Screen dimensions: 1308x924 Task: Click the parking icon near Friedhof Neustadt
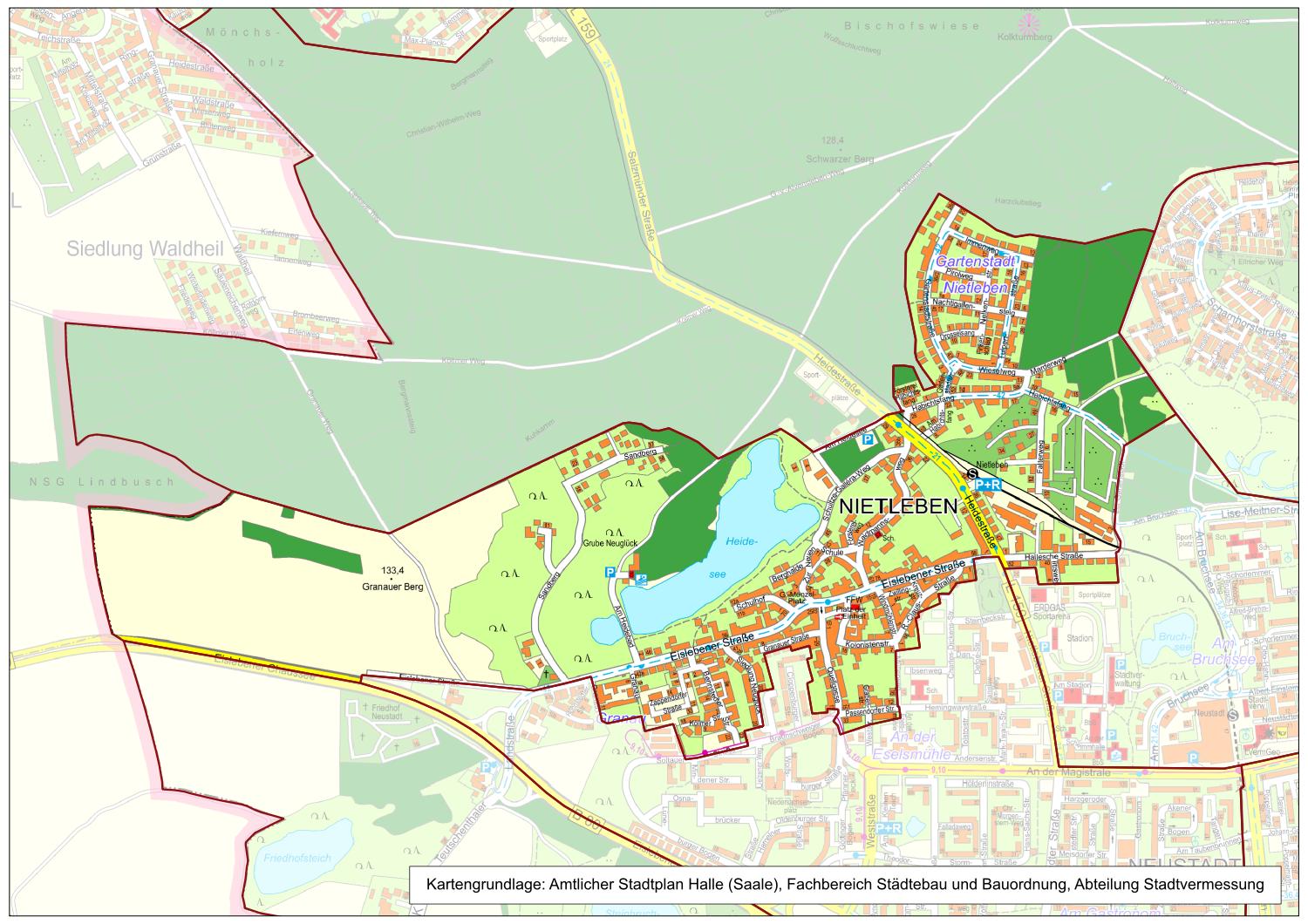point(485,767)
